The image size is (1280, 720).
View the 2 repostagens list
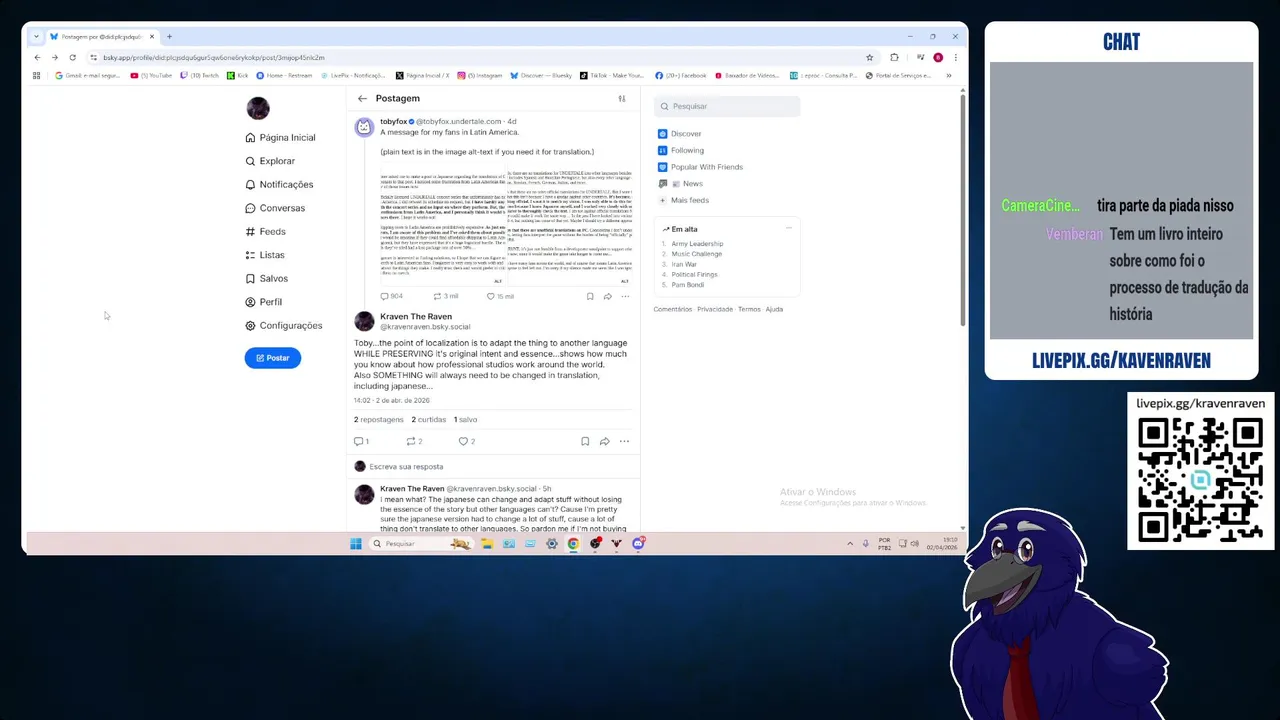pos(379,419)
